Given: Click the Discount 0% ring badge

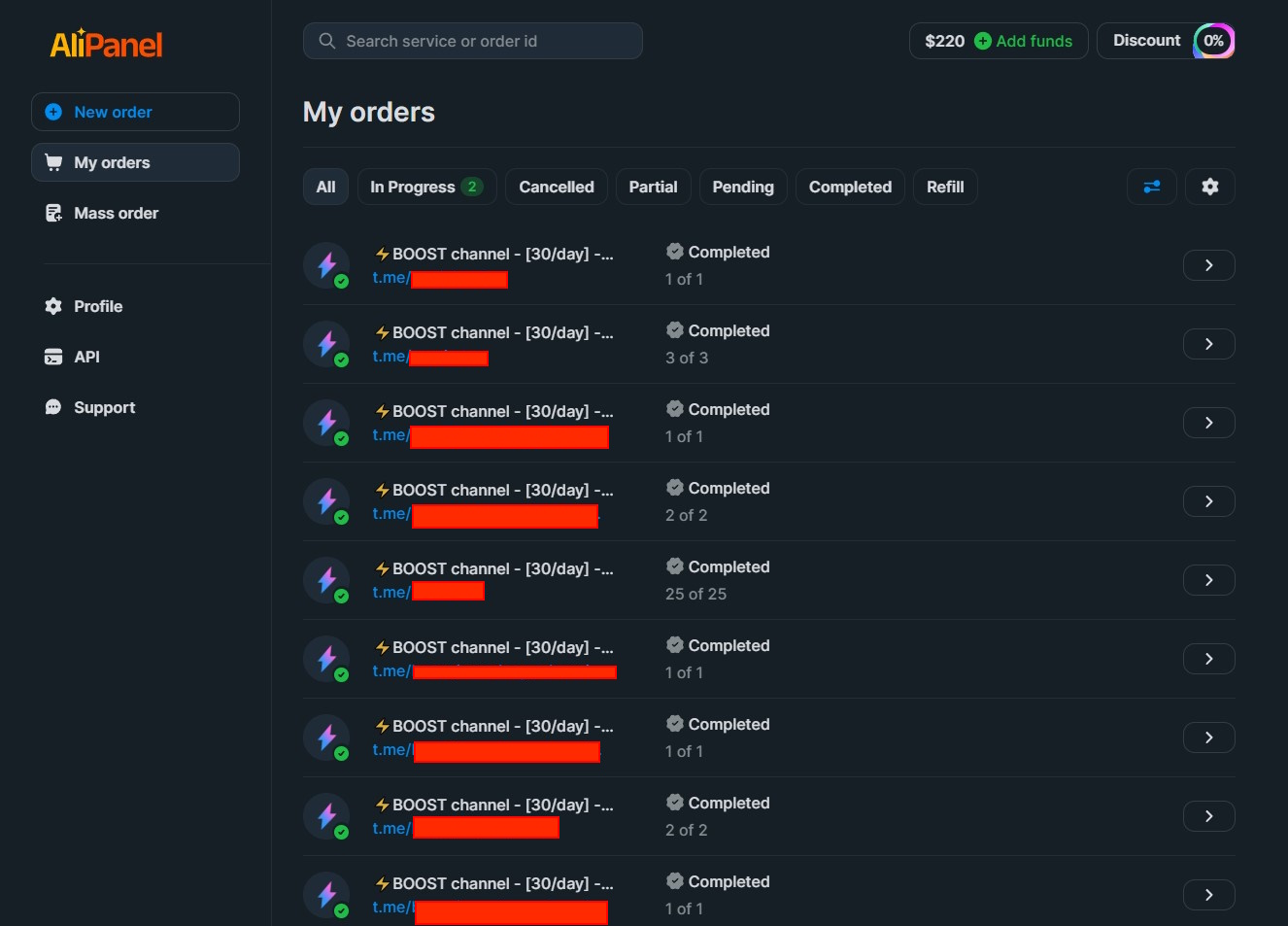Looking at the screenshot, I should [x=1213, y=41].
